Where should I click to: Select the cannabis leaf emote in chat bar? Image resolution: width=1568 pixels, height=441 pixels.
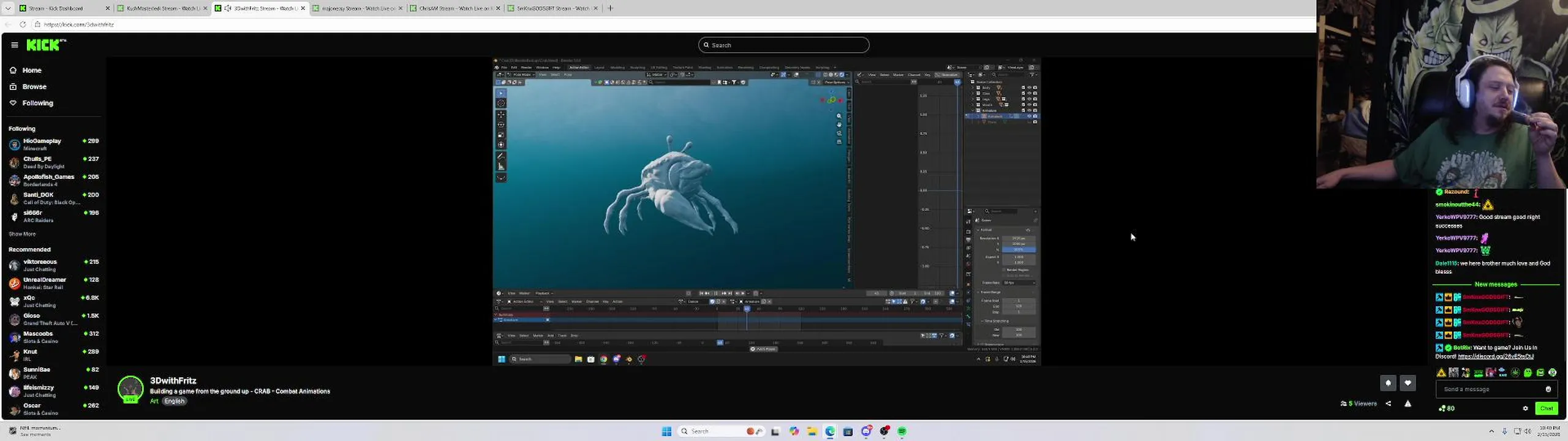click(x=1515, y=372)
